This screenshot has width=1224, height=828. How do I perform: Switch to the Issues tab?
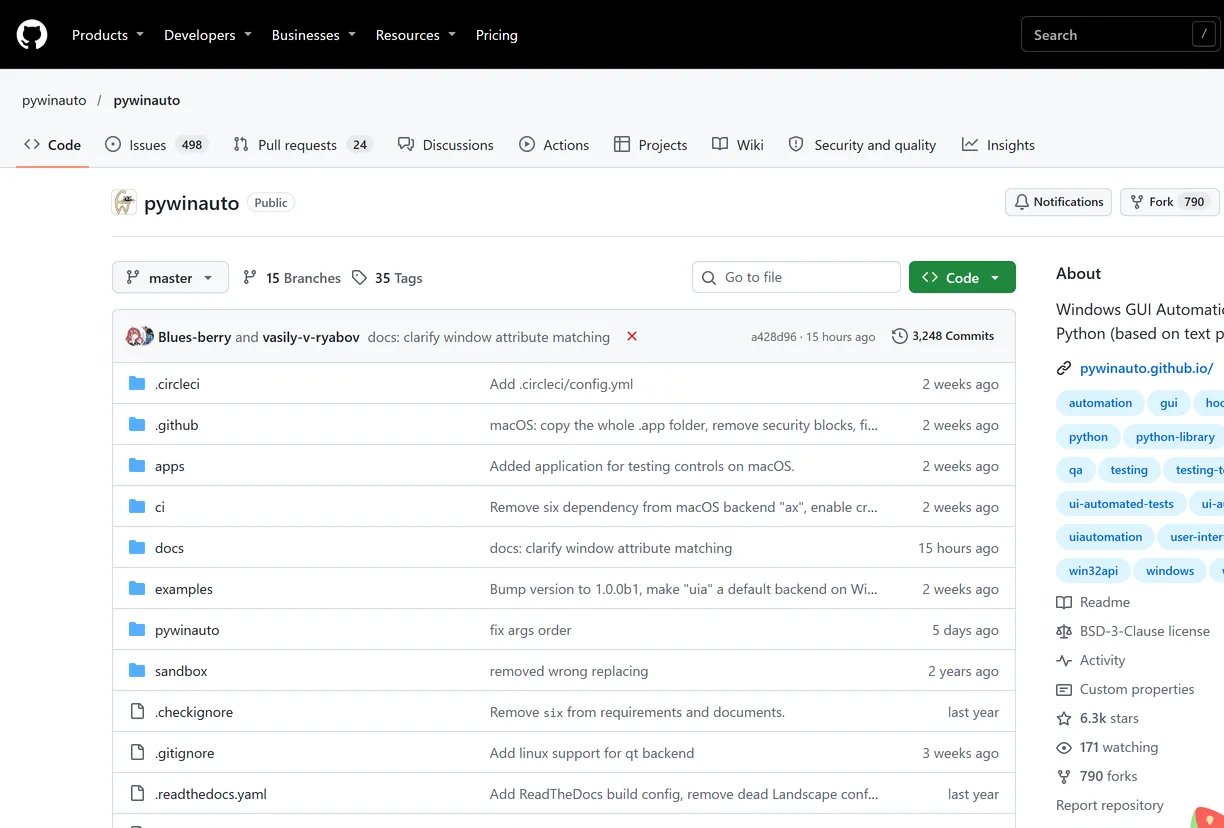click(155, 145)
